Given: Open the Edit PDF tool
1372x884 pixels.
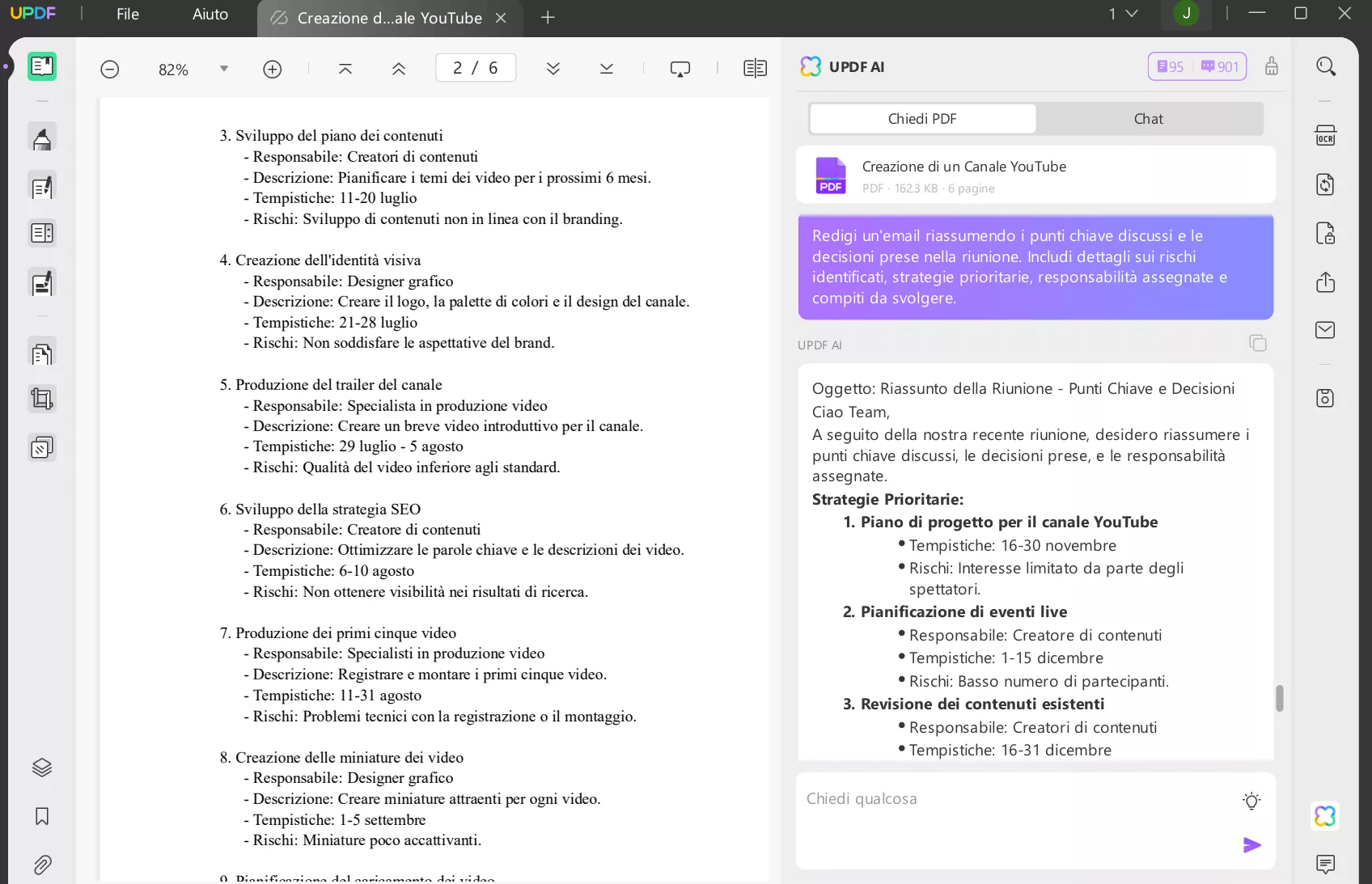Looking at the screenshot, I should click(x=42, y=187).
